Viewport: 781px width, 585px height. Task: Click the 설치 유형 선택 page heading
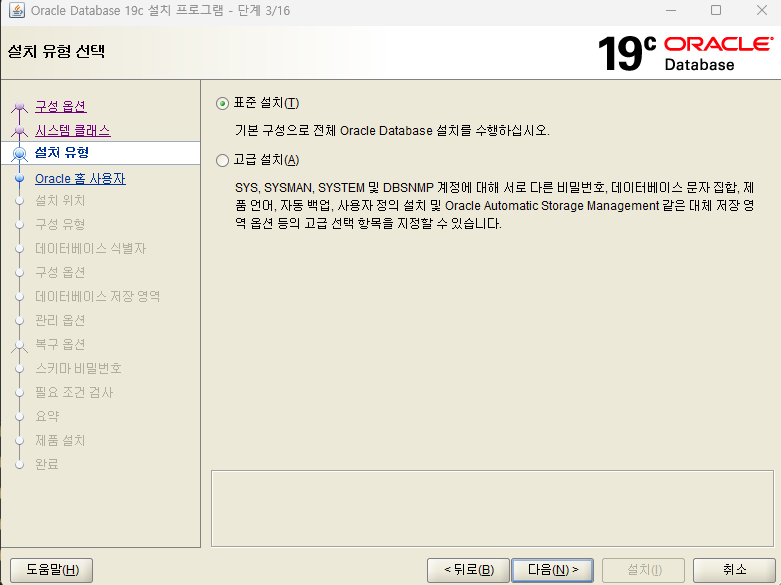pos(56,51)
